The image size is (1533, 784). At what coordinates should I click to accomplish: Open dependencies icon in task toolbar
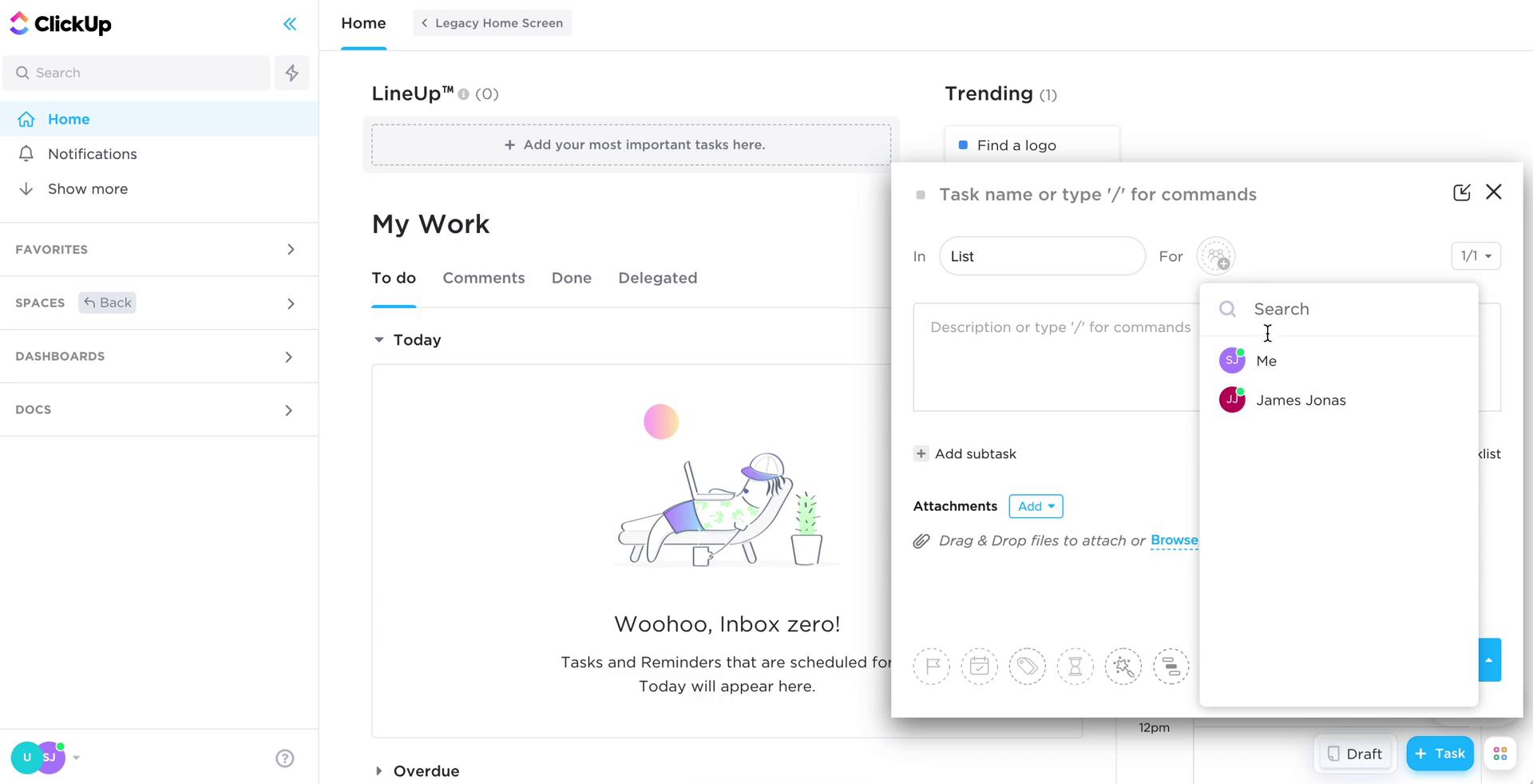pyautogui.click(x=1171, y=666)
